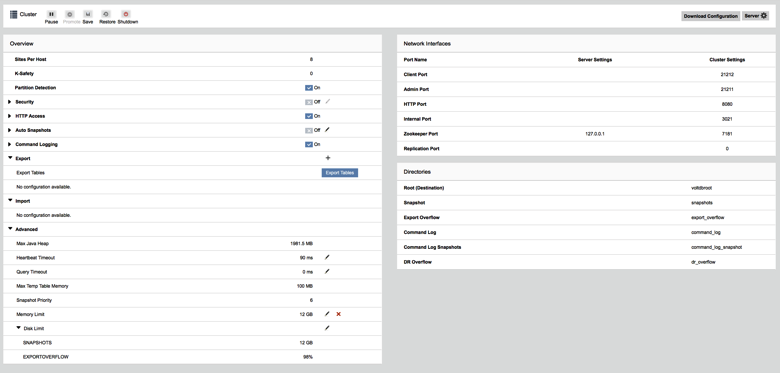This screenshot has width=780, height=373.
Task: Delete Memory Limit red X
Action: [339, 314]
